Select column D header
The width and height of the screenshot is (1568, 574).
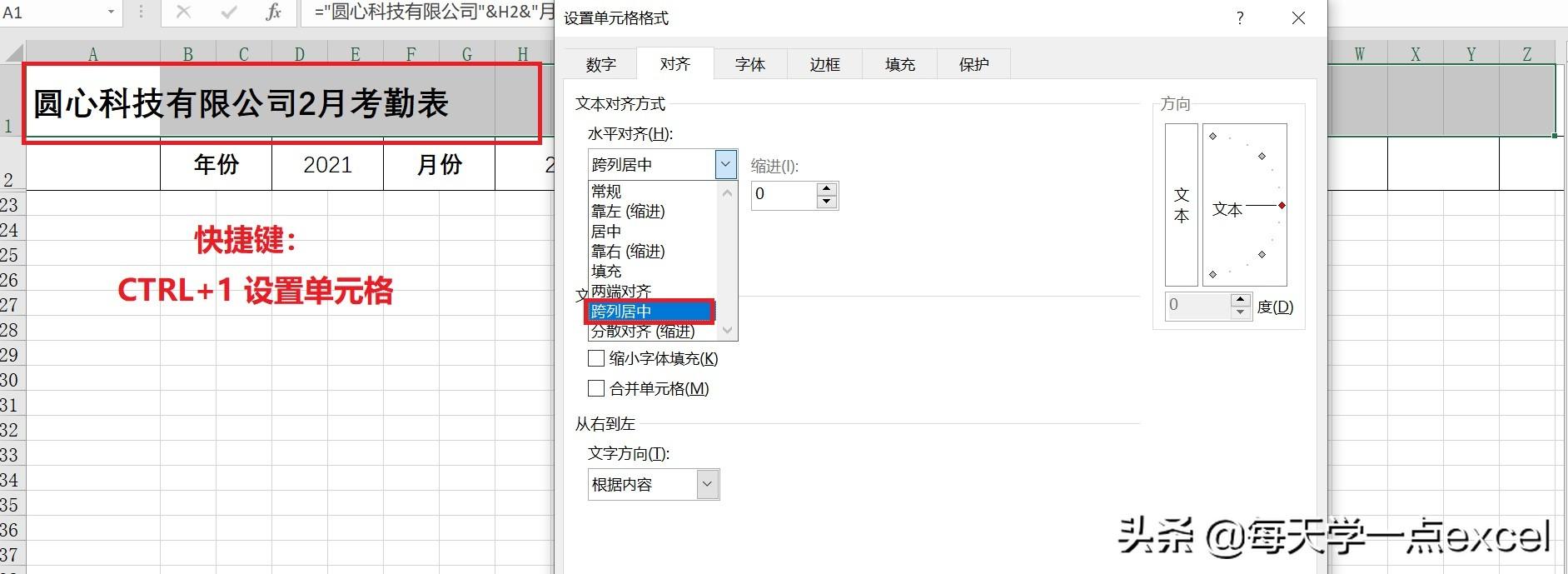click(x=299, y=54)
